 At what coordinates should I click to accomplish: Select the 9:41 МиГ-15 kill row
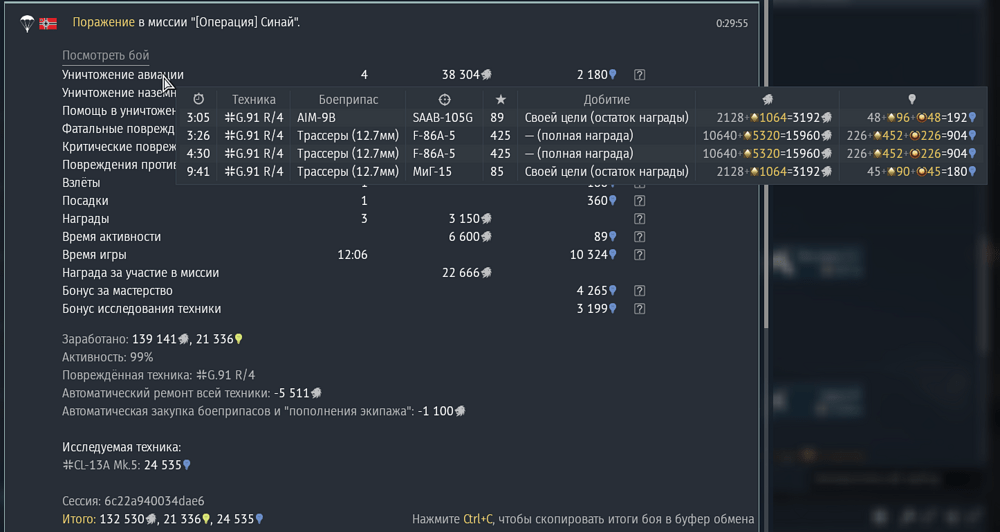(582, 172)
